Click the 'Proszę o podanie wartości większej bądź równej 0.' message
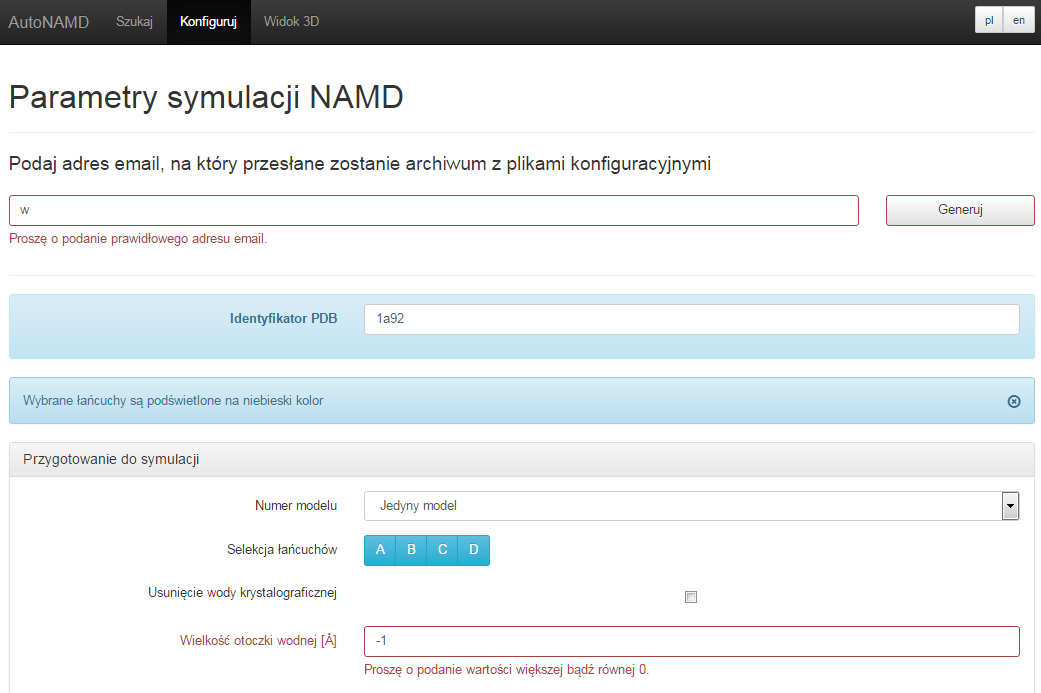The height and width of the screenshot is (693, 1041). pyautogui.click(x=507, y=670)
